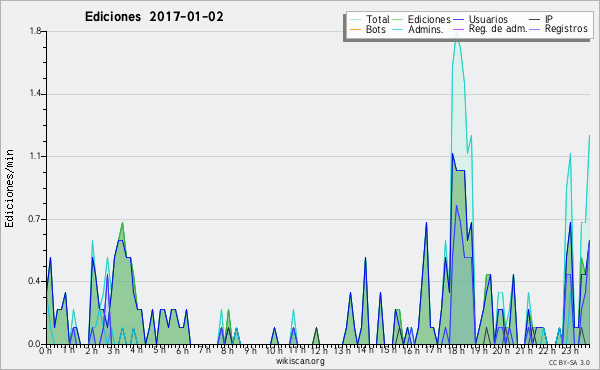This screenshot has width=600, height=370.
Task: Click the Total series line sample in legend
Action: 355,20
